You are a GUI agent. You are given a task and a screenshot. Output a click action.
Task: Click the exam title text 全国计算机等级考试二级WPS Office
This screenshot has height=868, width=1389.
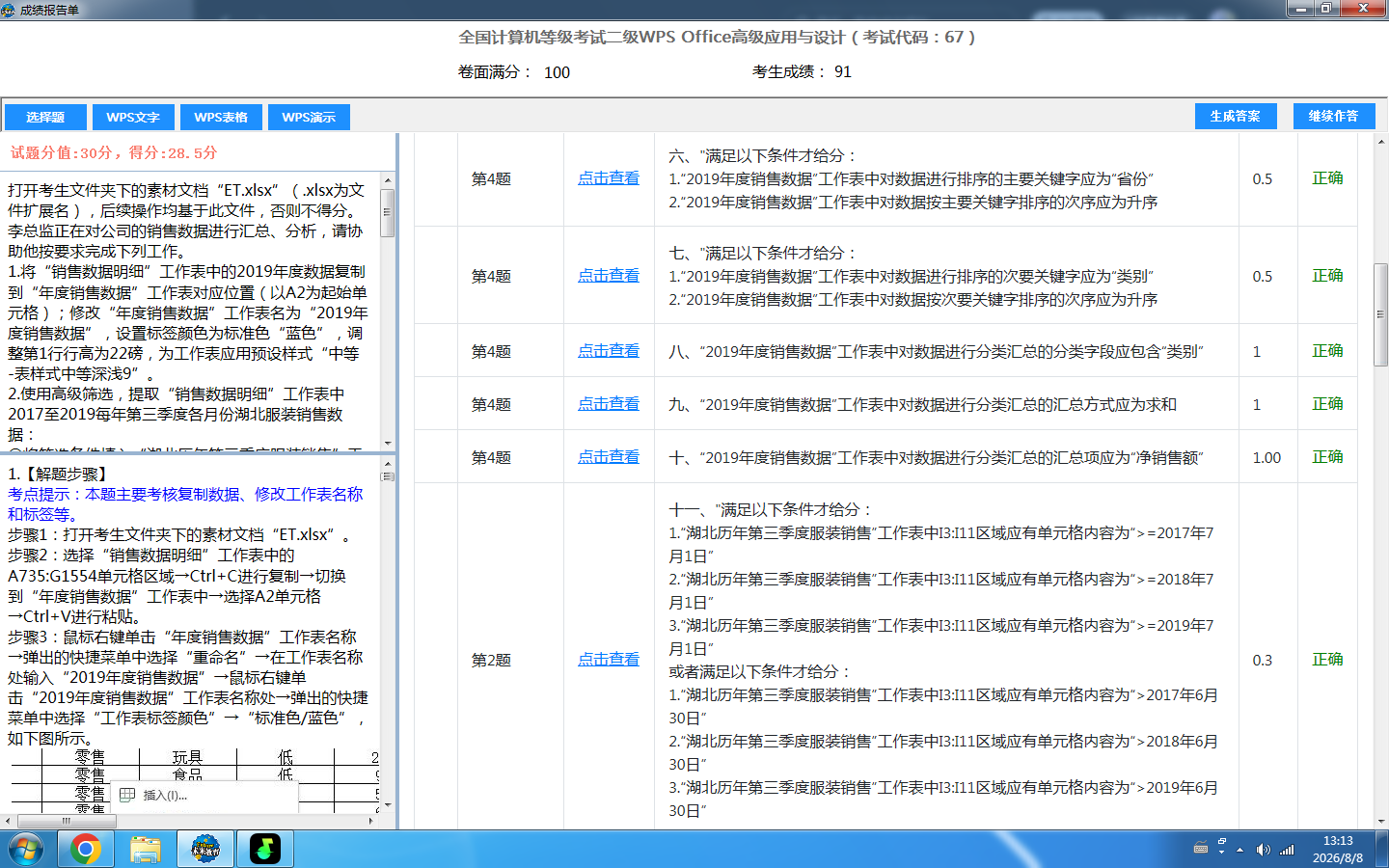pos(717,38)
